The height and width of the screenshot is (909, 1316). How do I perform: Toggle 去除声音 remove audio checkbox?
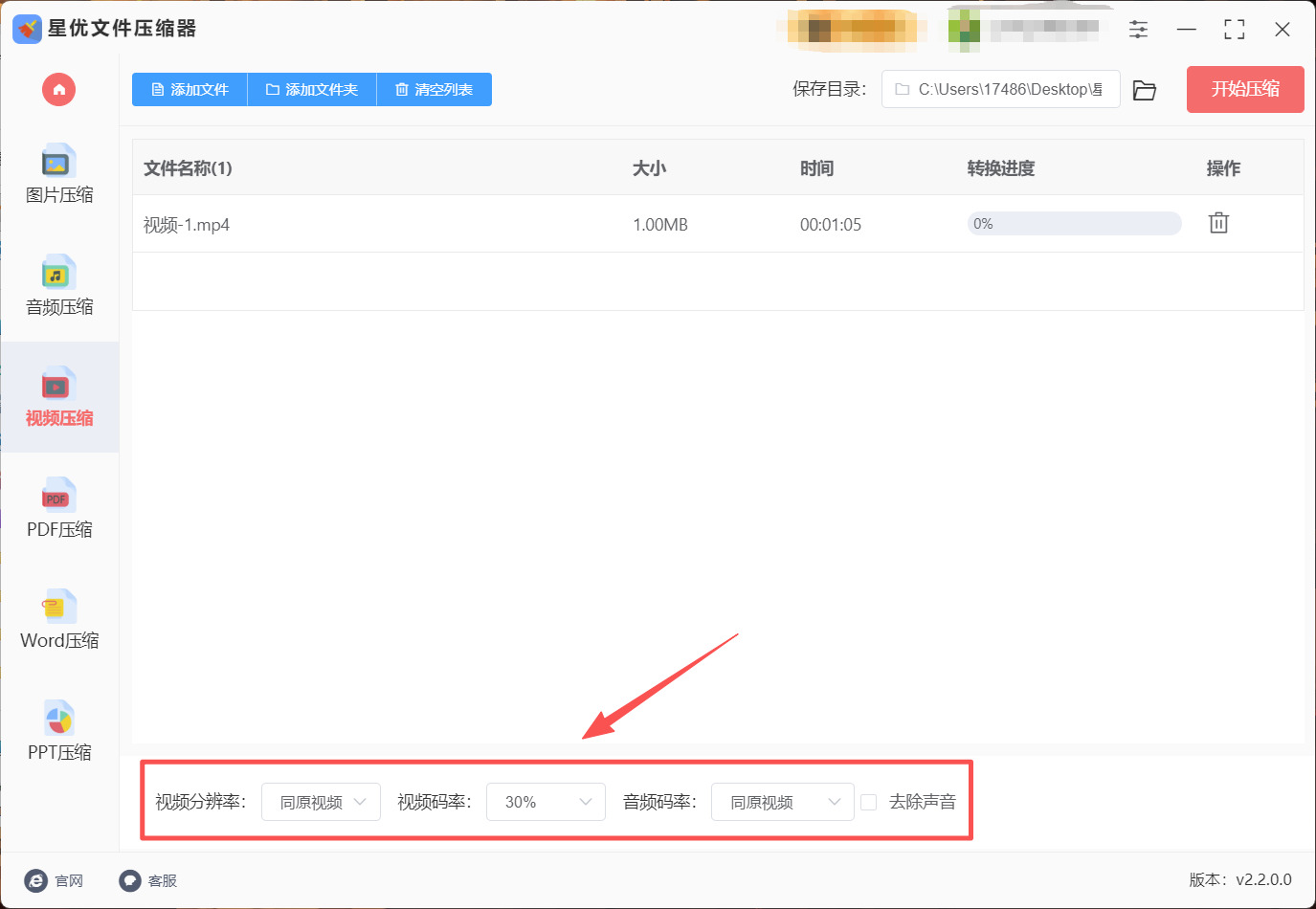[869, 802]
